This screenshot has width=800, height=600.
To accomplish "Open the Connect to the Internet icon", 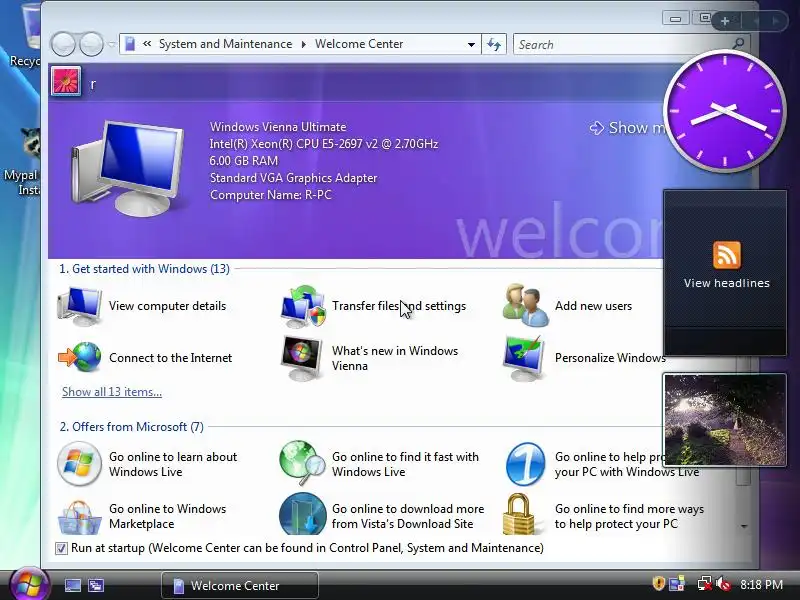I will pyautogui.click(x=80, y=358).
